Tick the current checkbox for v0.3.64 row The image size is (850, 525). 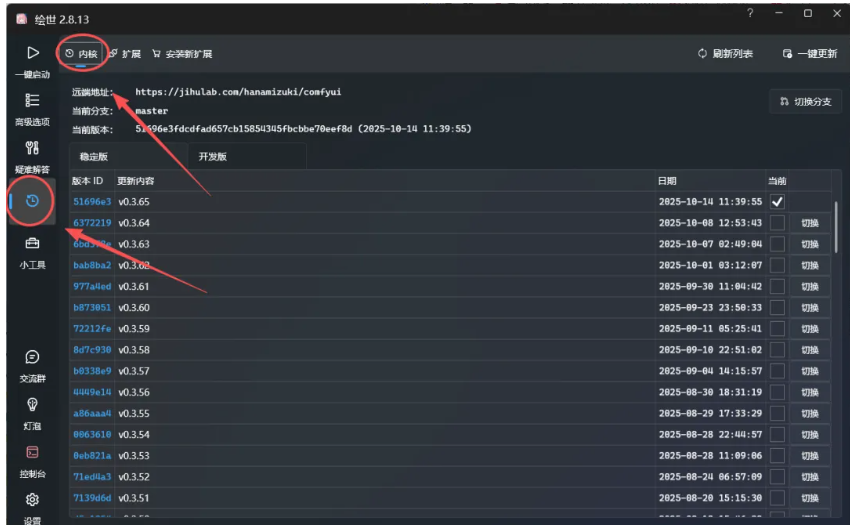coord(777,223)
